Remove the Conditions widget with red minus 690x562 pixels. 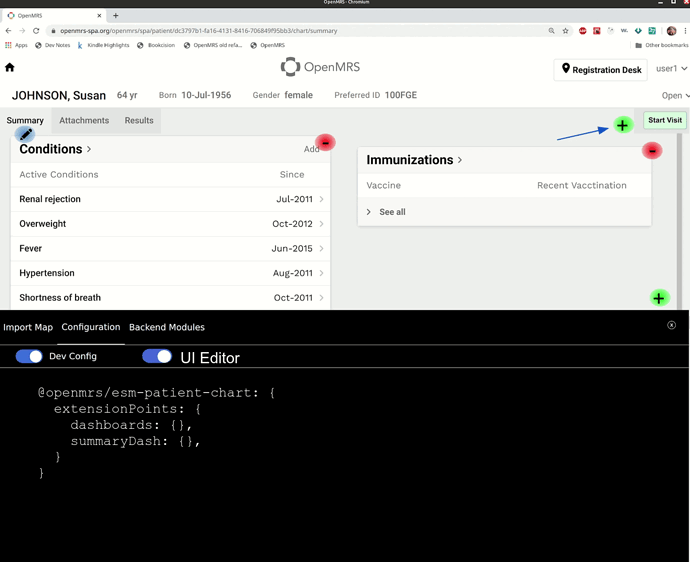tap(325, 143)
